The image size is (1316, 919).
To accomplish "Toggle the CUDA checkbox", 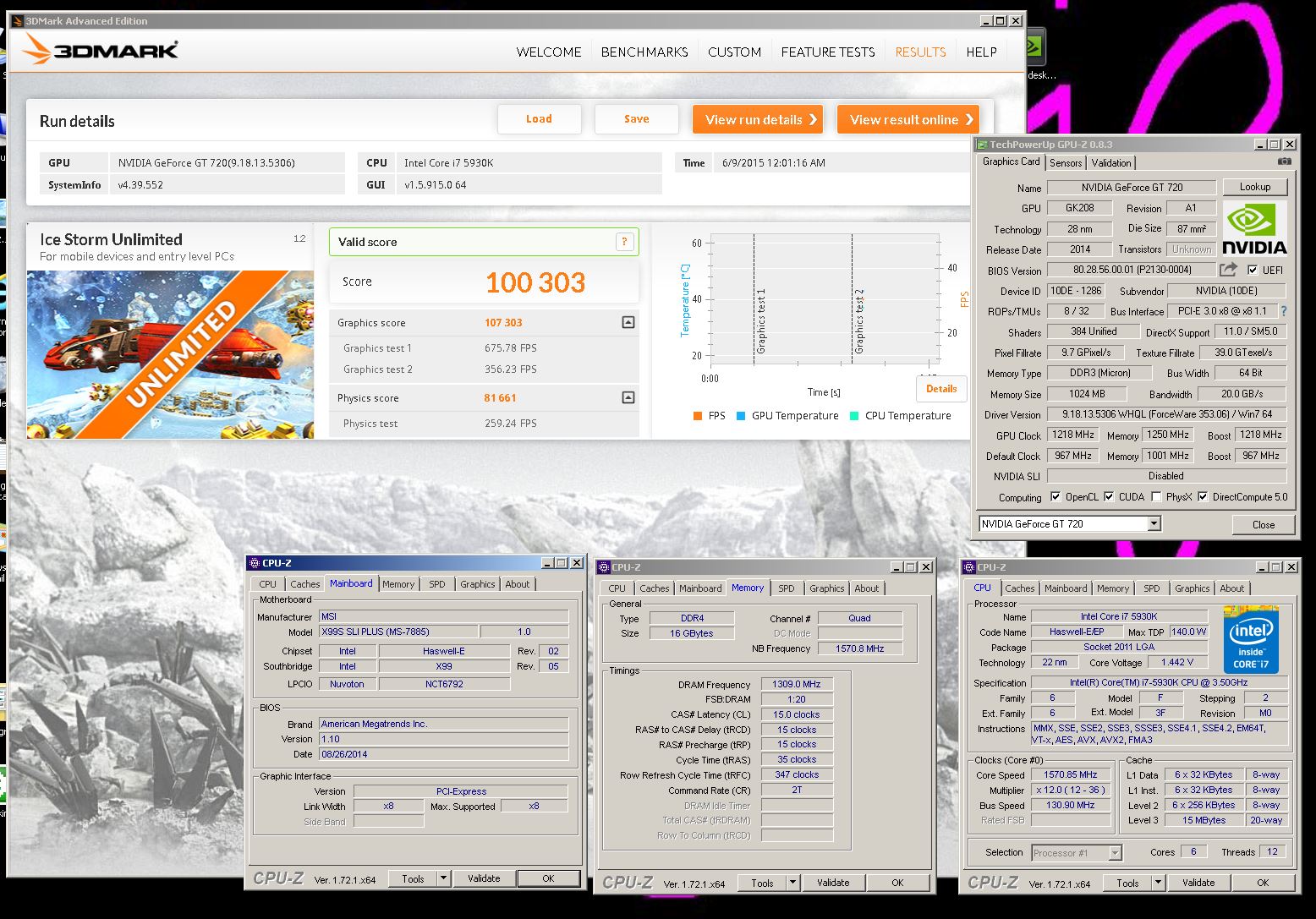I will 1109,497.
